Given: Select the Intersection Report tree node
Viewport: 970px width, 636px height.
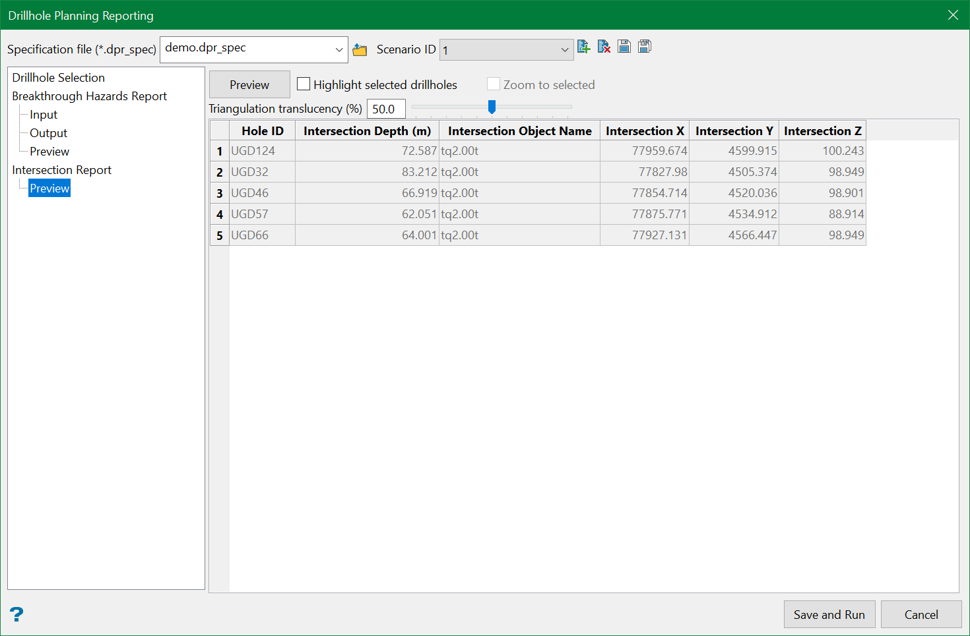Looking at the screenshot, I should coord(61,170).
